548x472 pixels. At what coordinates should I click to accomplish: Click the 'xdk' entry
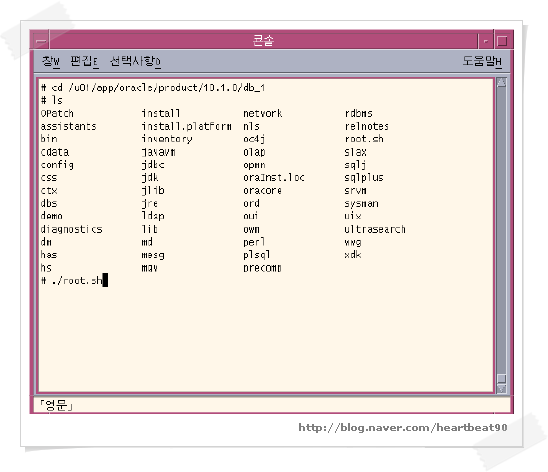353,255
